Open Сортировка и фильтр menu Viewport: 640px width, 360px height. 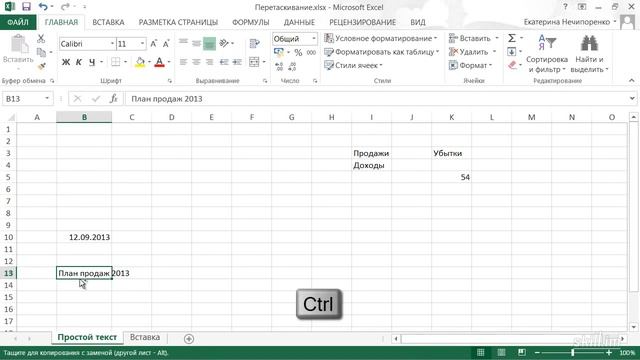[x=547, y=53]
